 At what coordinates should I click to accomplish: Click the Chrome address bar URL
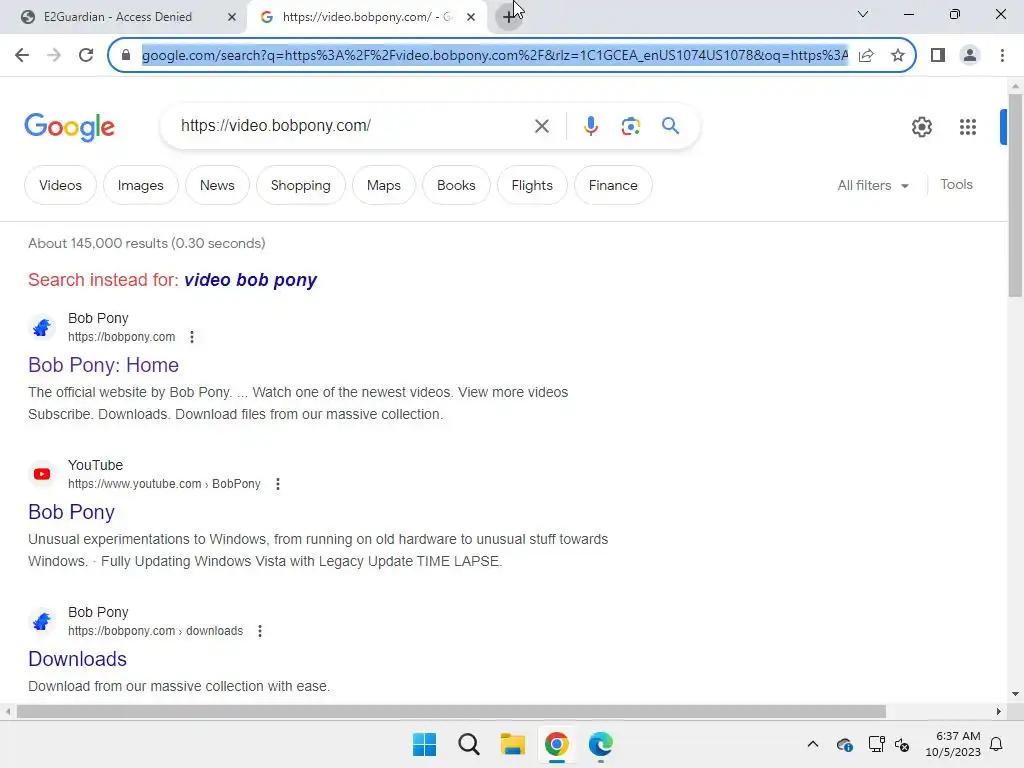click(x=494, y=56)
